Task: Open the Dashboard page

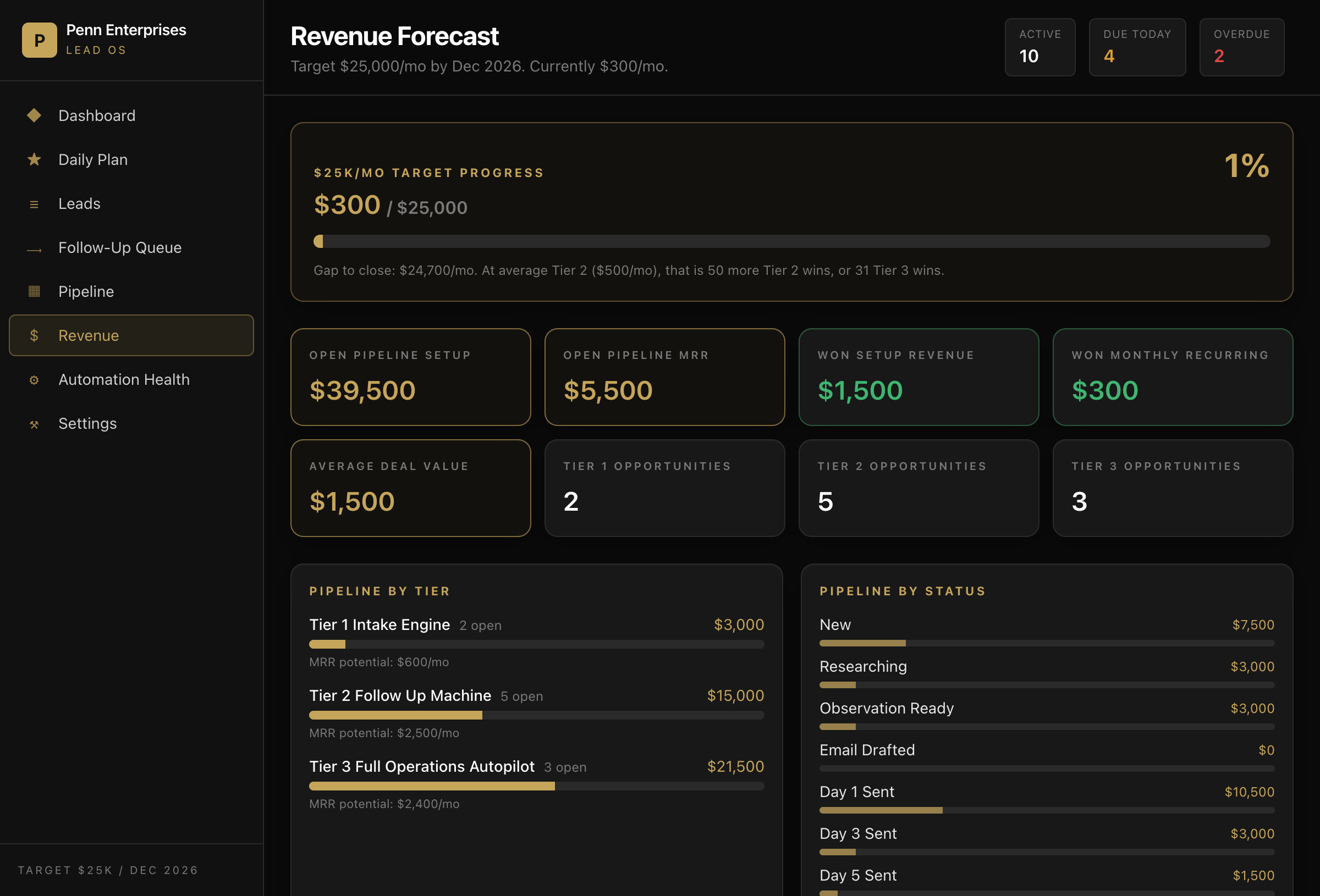Action: [x=131, y=115]
